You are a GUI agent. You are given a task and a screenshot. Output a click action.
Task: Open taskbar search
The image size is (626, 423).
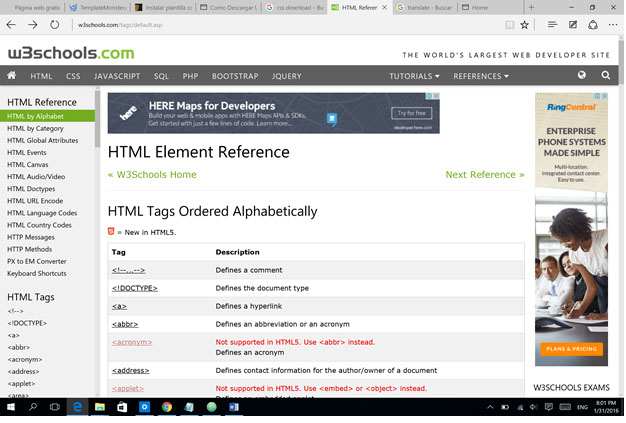pyautogui.click(x=33, y=407)
